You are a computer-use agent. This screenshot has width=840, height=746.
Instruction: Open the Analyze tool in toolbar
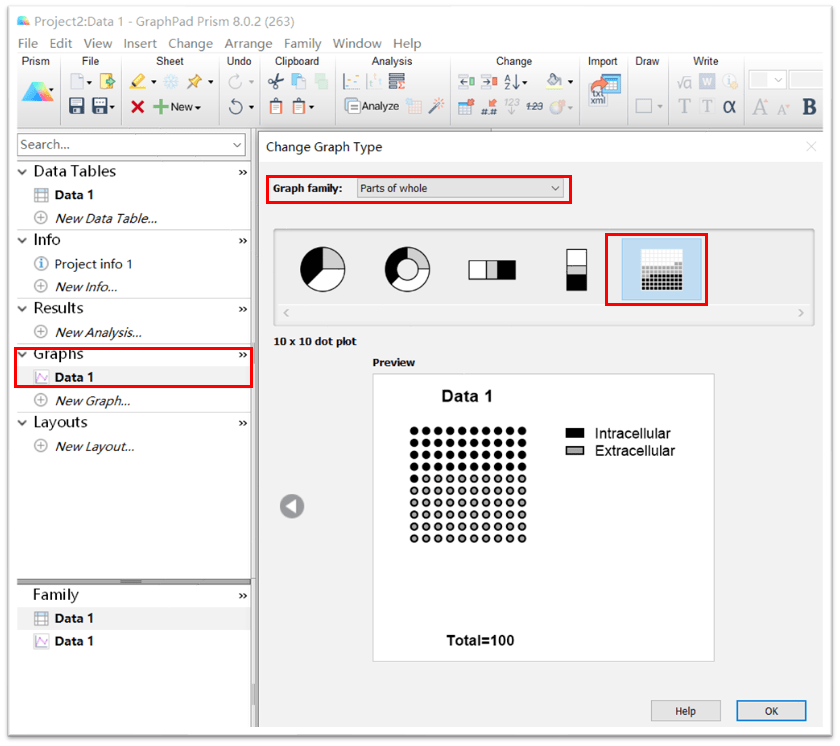click(x=372, y=106)
